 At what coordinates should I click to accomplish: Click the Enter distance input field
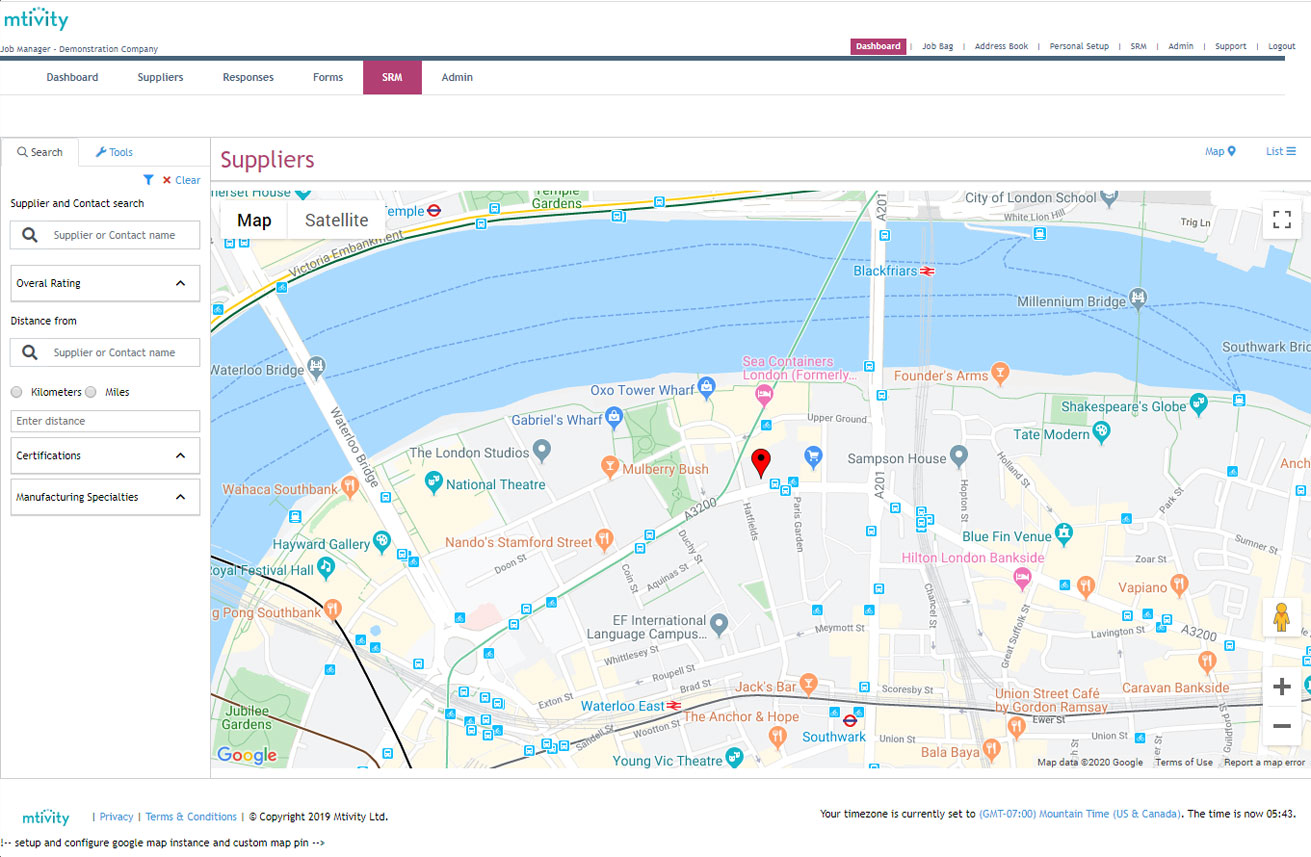[105, 421]
